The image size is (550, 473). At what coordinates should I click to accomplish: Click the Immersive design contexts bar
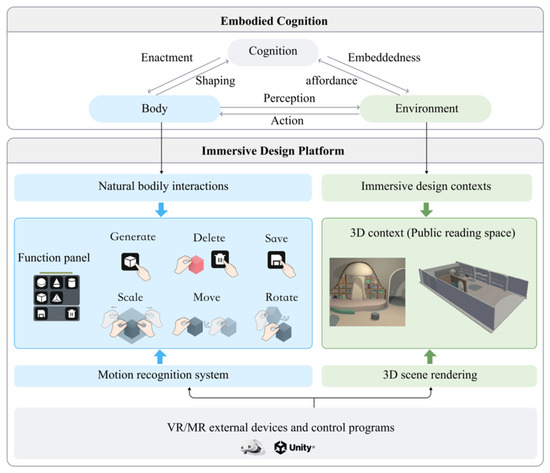427,187
